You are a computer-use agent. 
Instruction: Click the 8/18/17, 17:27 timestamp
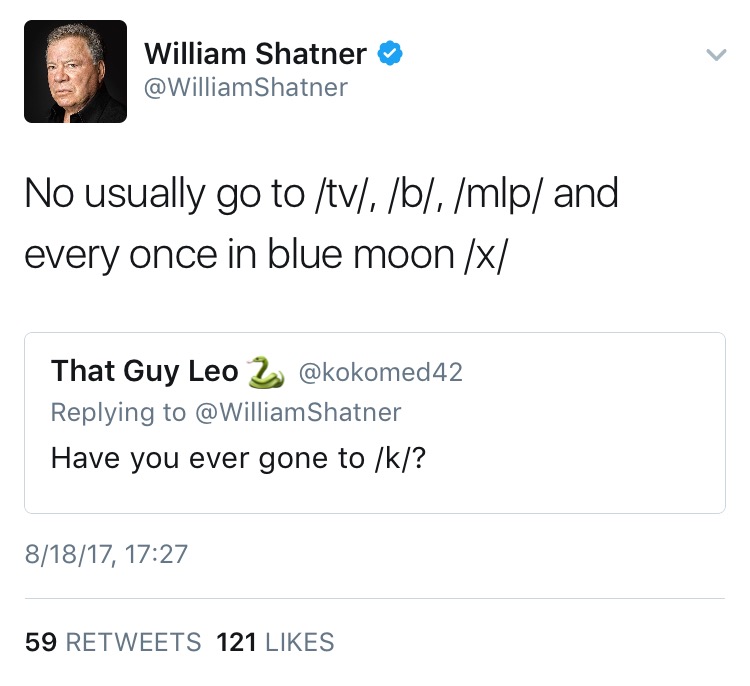[x=106, y=553]
